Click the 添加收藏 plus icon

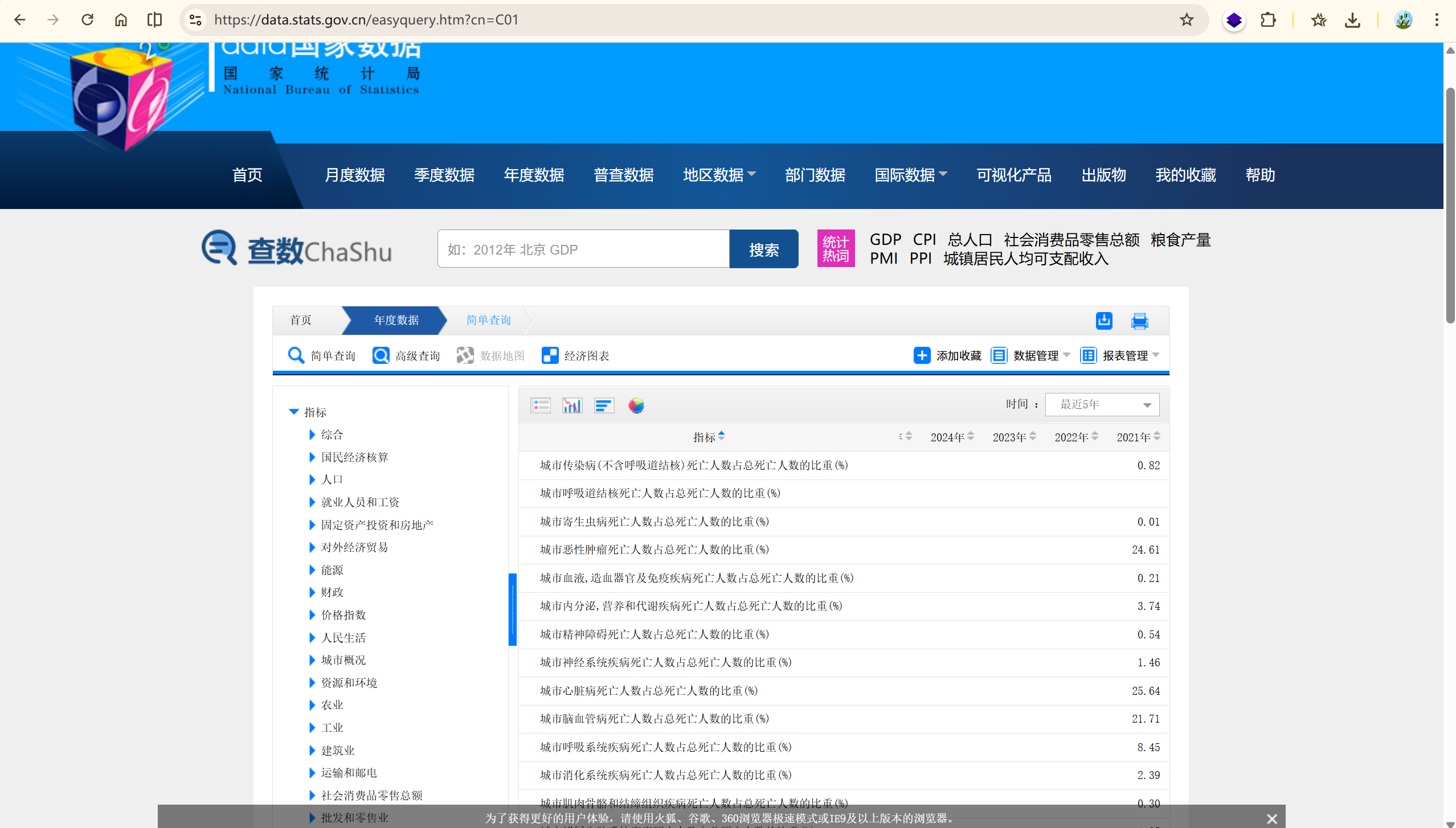click(x=922, y=355)
